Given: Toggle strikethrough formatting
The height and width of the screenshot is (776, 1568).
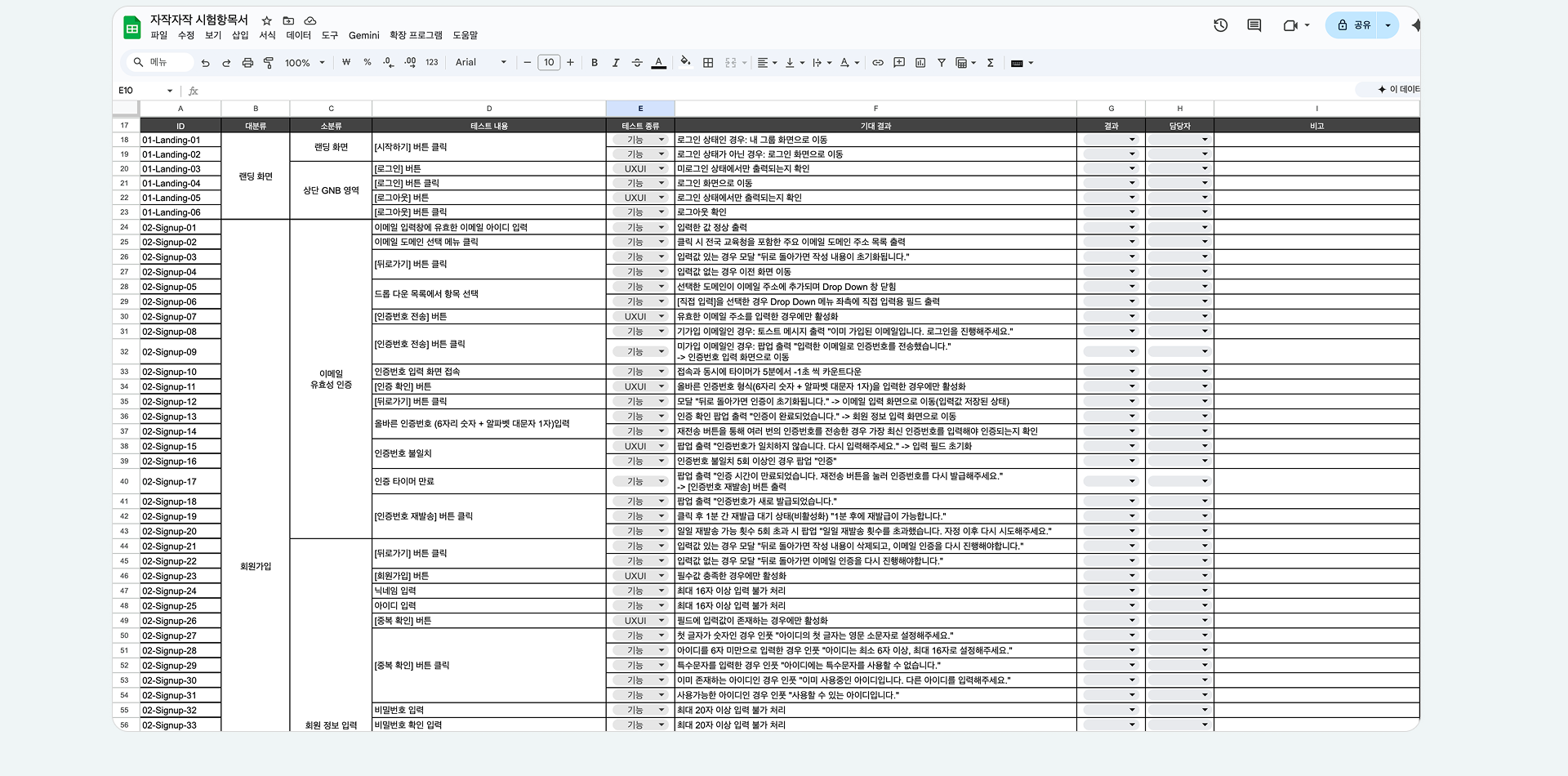Looking at the screenshot, I should (637, 63).
